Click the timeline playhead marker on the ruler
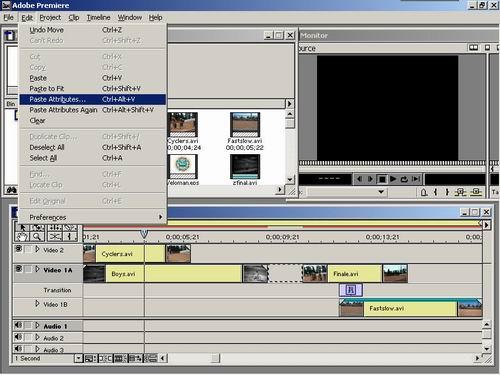The height and width of the screenshot is (375, 500). [x=144, y=233]
